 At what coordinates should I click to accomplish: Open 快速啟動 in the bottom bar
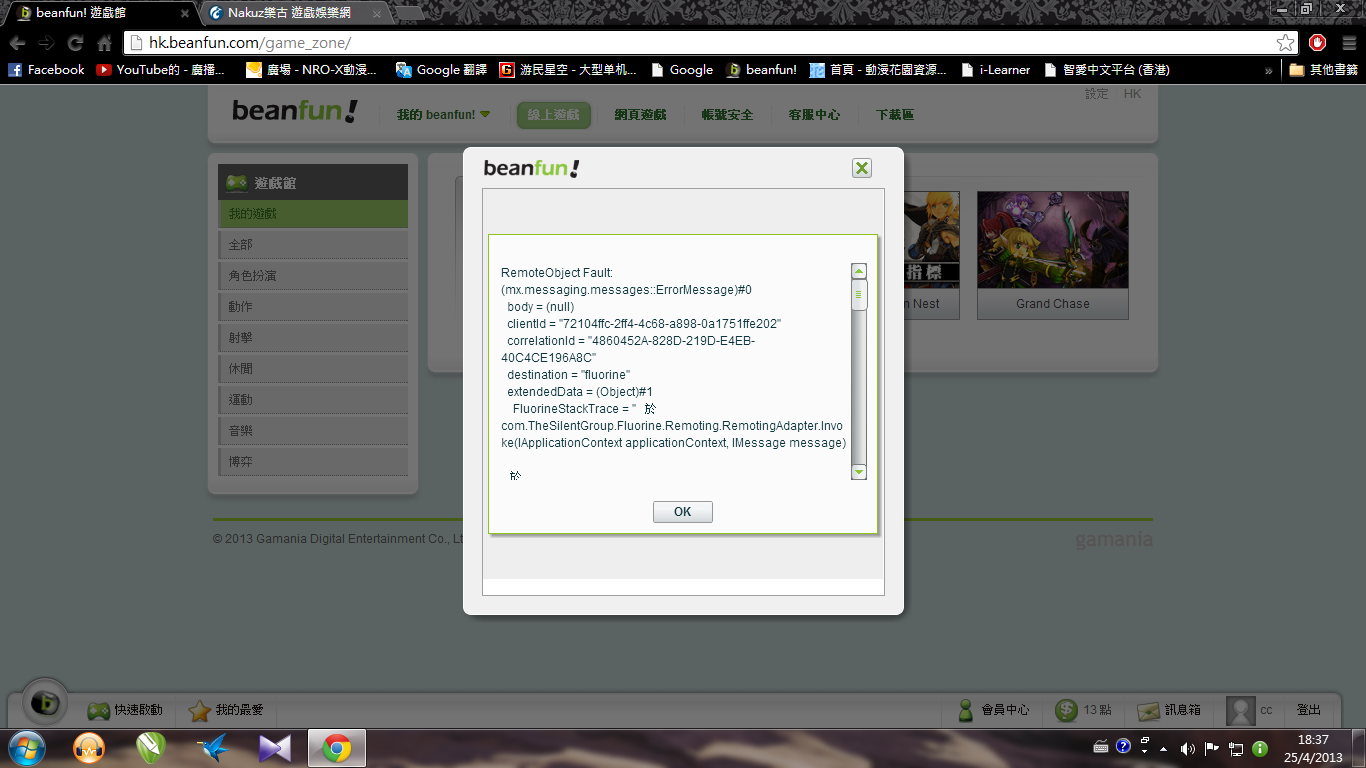pyautogui.click(x=125, y=710)
